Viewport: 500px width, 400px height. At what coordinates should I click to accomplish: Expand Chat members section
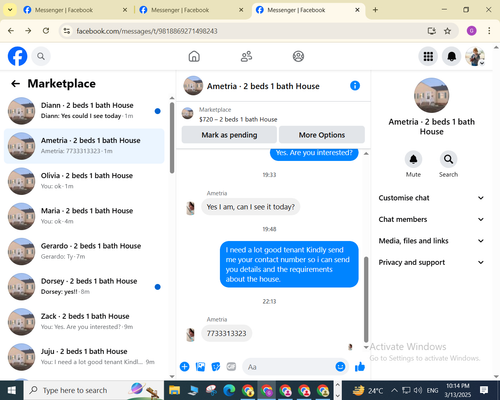point(431,219)
